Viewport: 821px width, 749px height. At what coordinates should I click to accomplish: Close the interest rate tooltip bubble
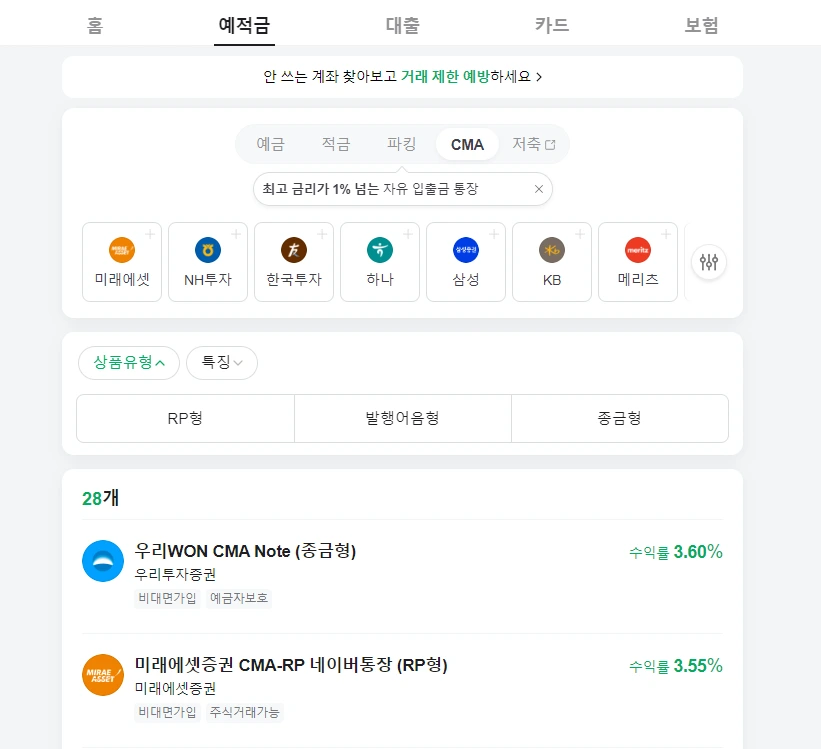[539, 189]
